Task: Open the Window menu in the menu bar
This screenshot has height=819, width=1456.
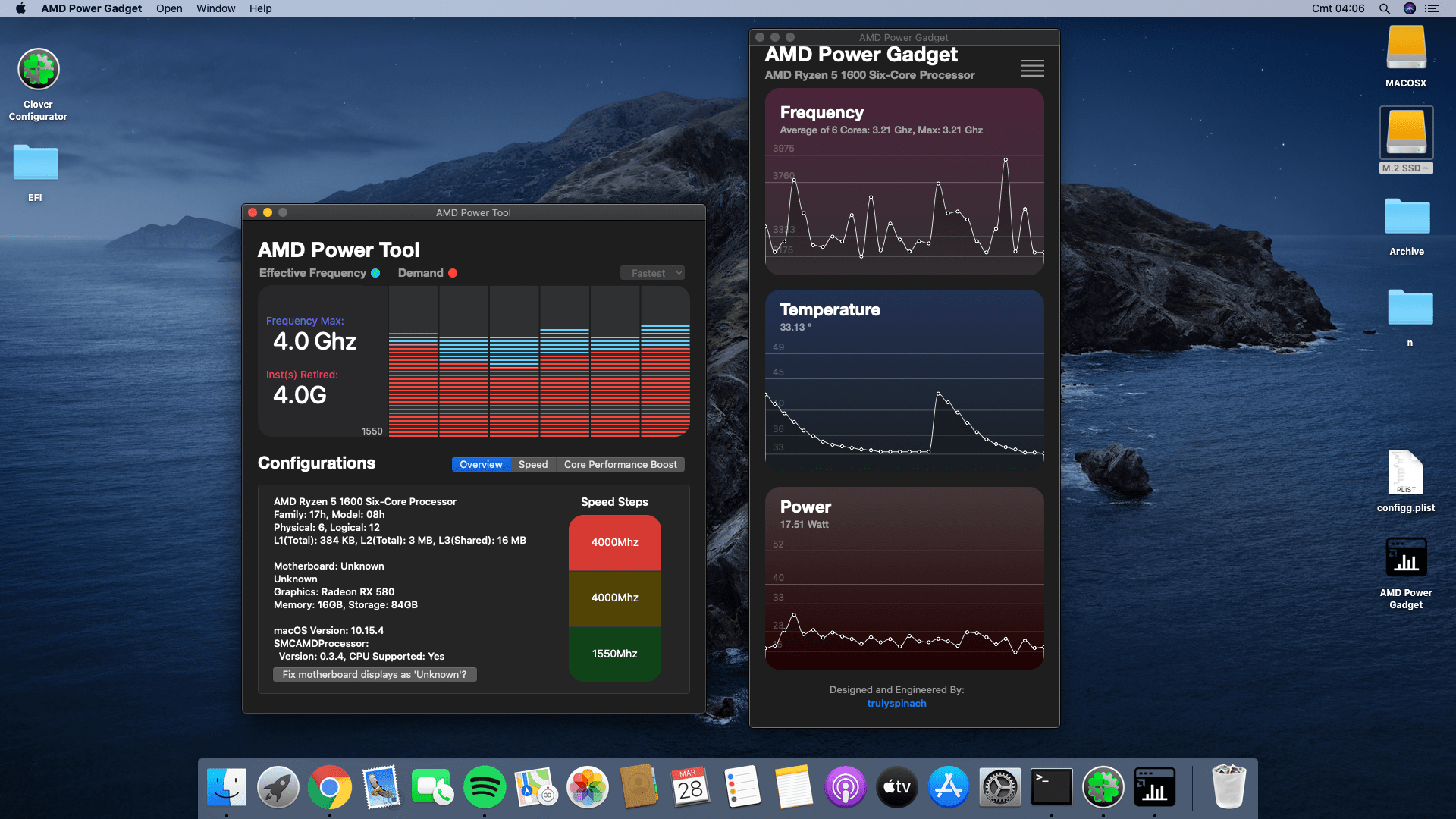Action: point(215,8)
